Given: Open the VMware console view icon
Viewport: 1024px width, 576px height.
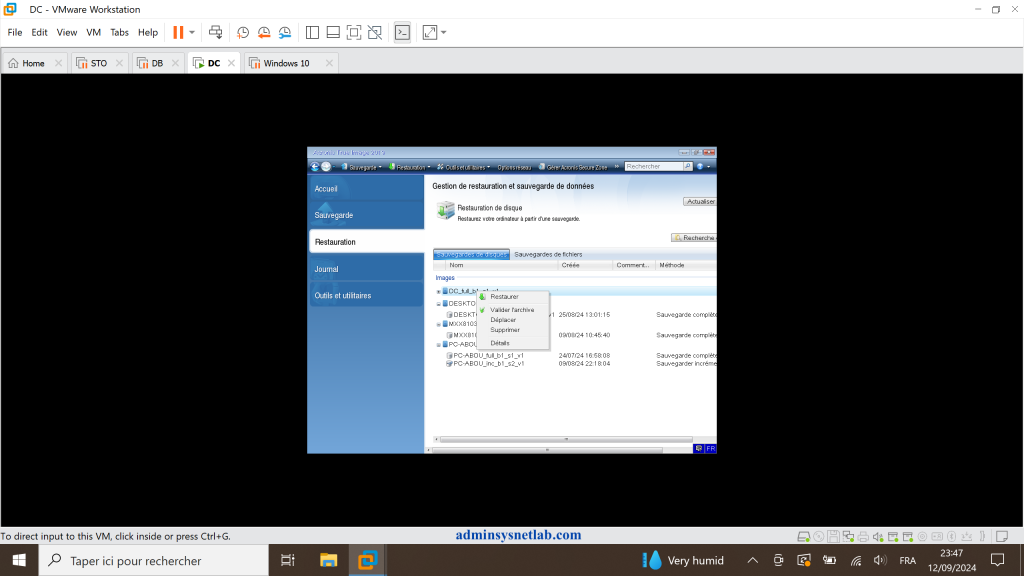Looking at the screenshot, I should click(x=402, y=33).
